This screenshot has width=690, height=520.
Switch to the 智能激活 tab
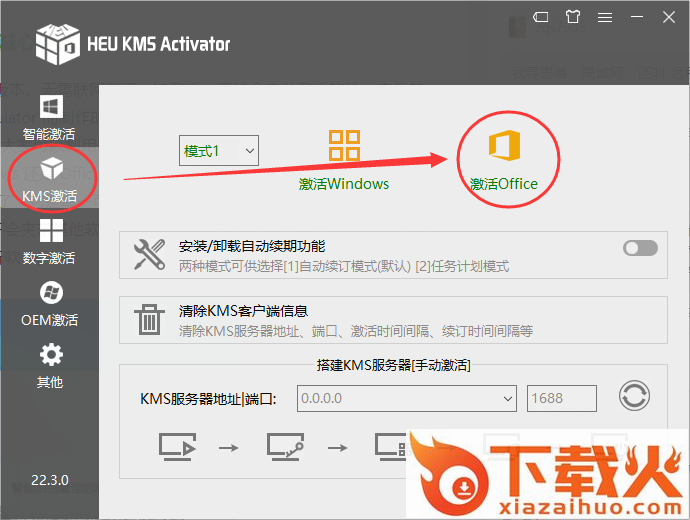pyautogui.click(x=49, y=117)
